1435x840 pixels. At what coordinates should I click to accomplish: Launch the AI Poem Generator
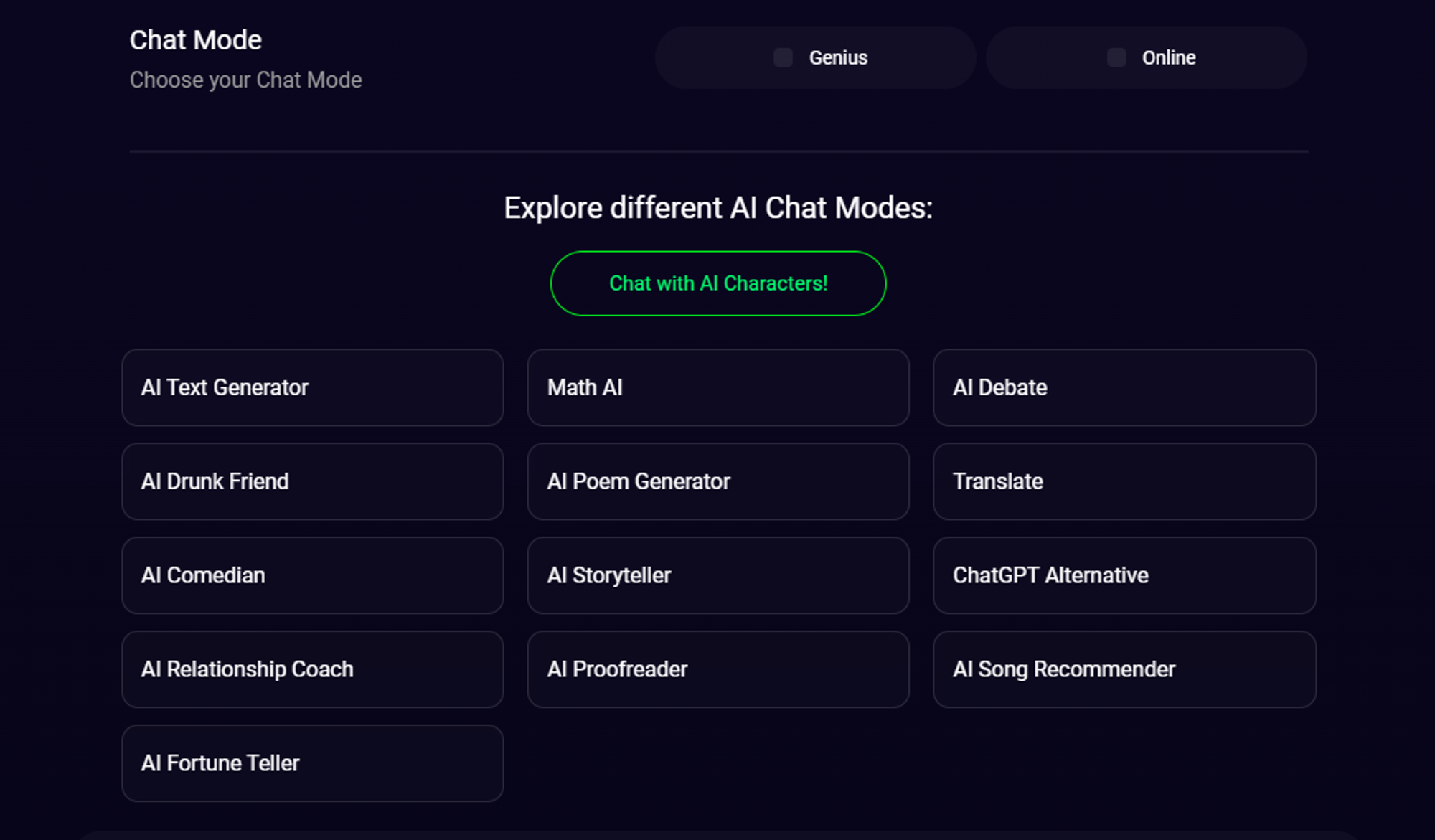coord(718,481)
